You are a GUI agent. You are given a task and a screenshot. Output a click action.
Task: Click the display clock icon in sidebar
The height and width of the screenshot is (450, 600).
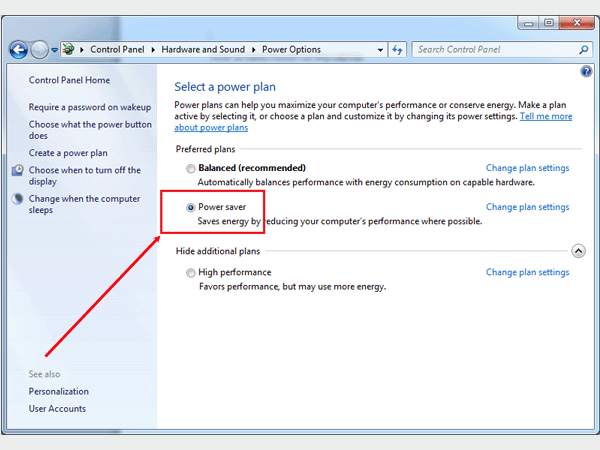click(x=18, y=170)
